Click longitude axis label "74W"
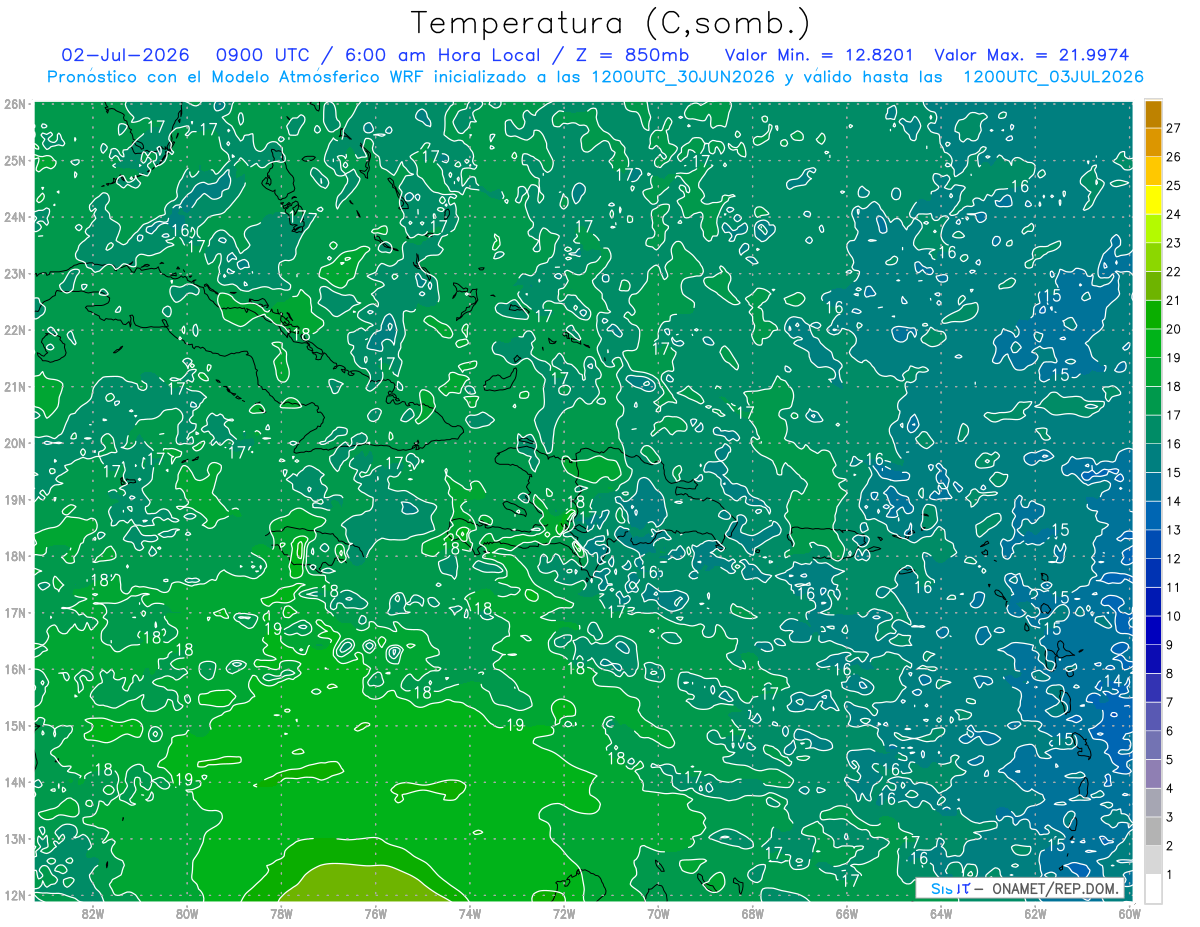Screen dimensions: 1200x927 pyautogui.click(x=469, y=913)
